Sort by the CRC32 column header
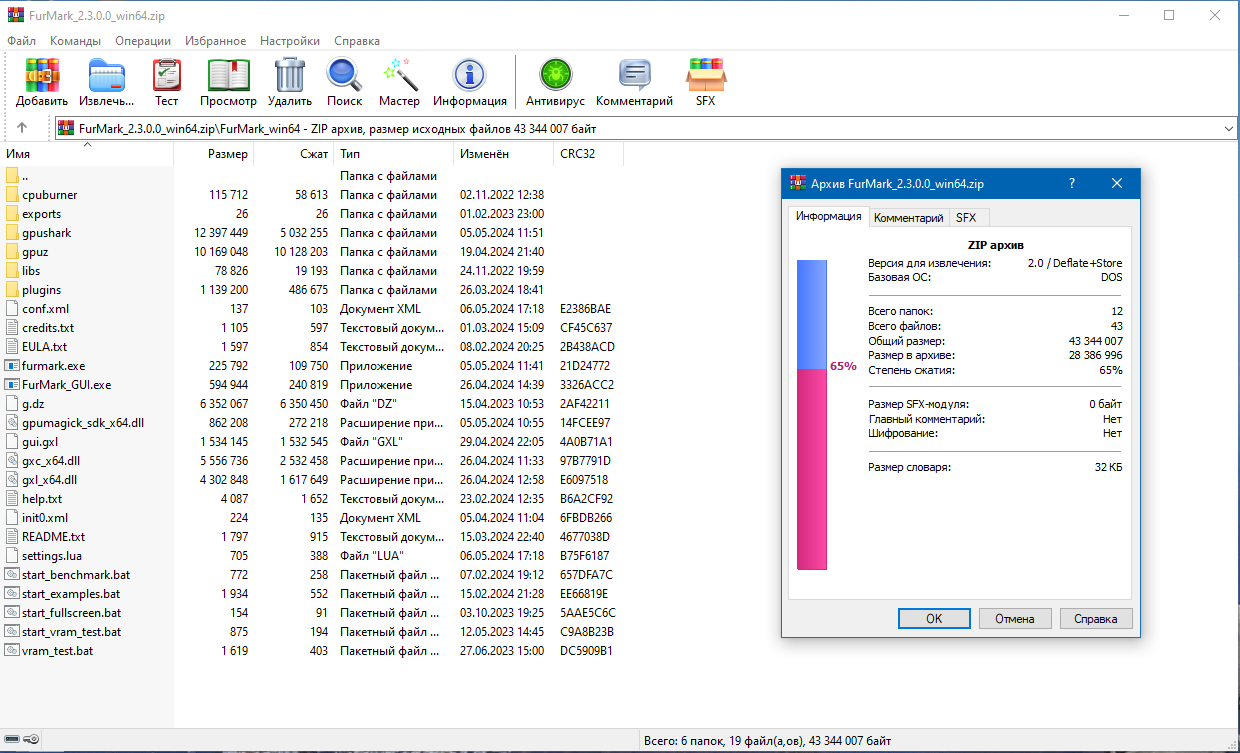 click(x=588, y=154)
